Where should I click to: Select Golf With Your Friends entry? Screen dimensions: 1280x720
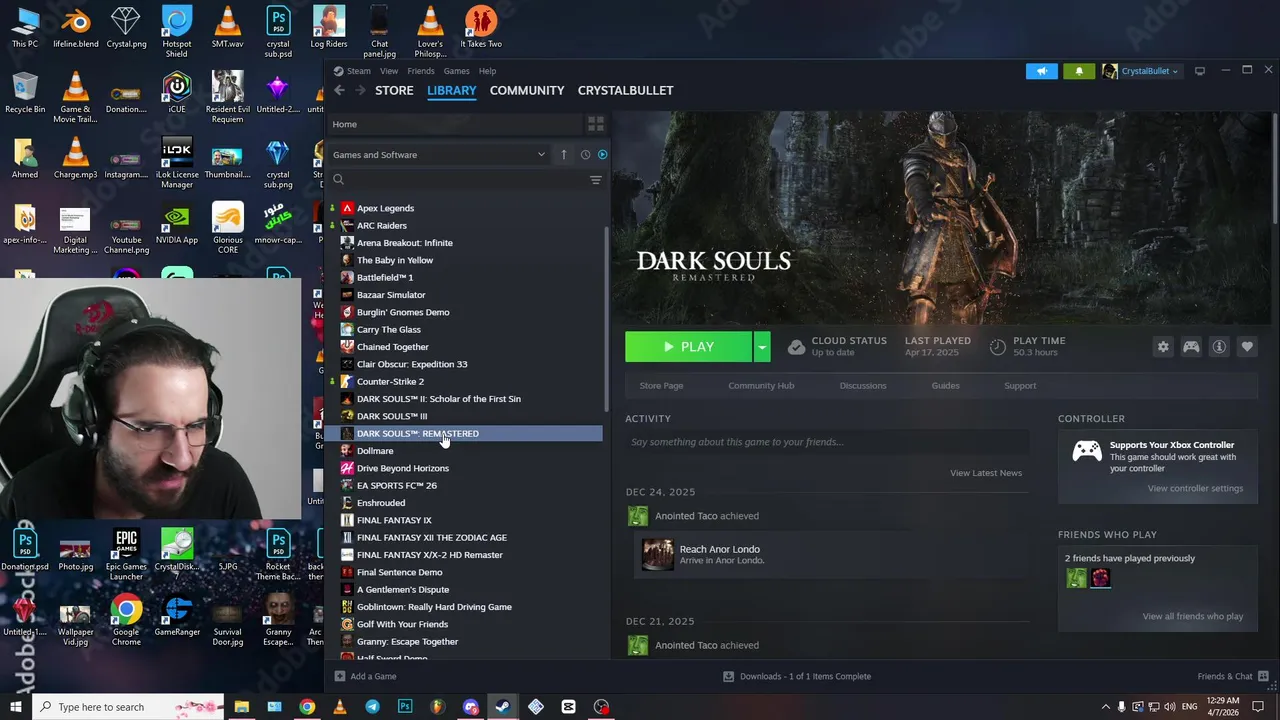coord(402,624)
